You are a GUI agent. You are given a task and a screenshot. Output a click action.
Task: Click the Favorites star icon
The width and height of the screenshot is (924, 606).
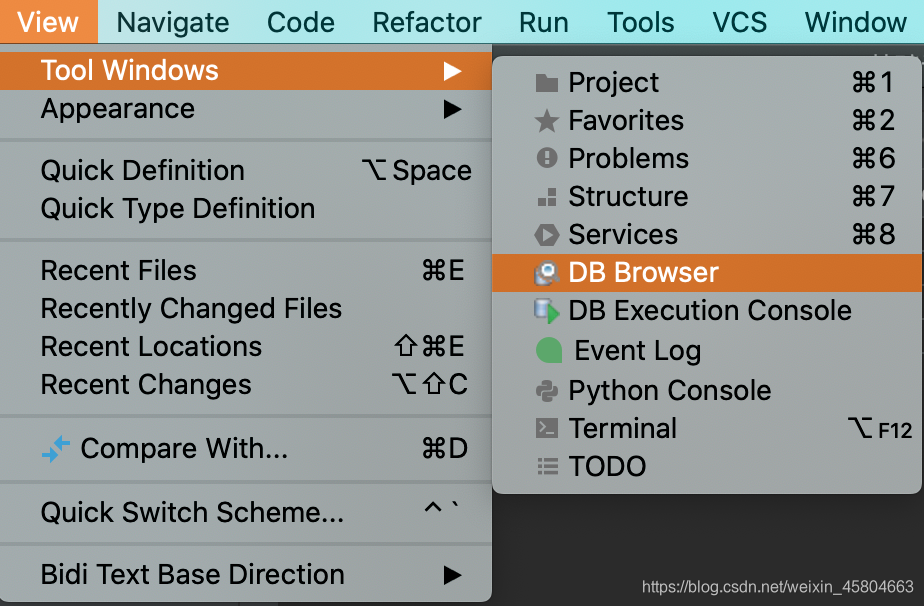coord(546,121)
